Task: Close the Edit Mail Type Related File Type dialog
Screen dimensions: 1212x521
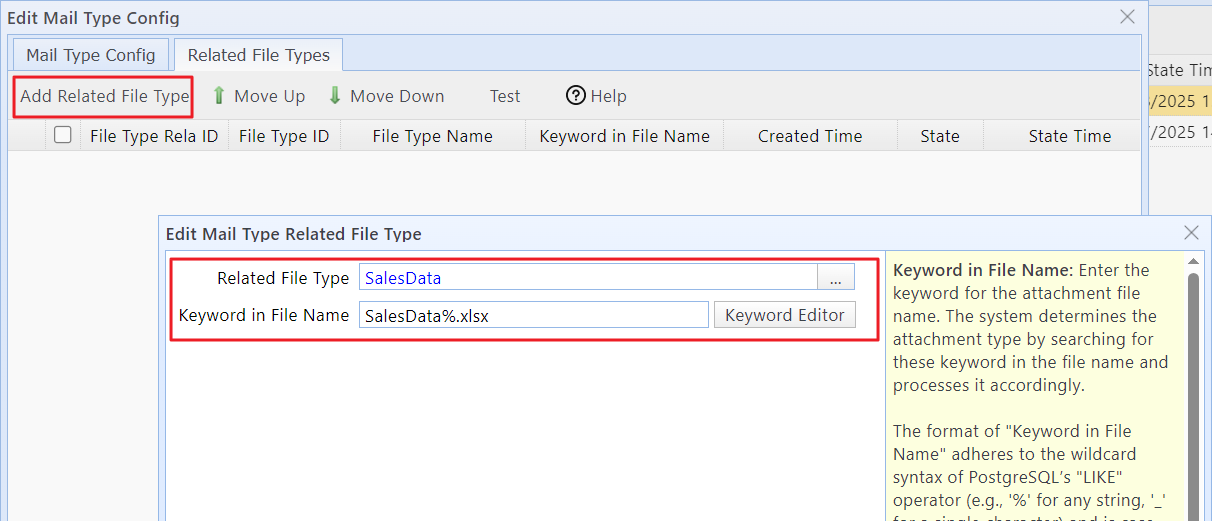Action: (x=1191, y=233)
